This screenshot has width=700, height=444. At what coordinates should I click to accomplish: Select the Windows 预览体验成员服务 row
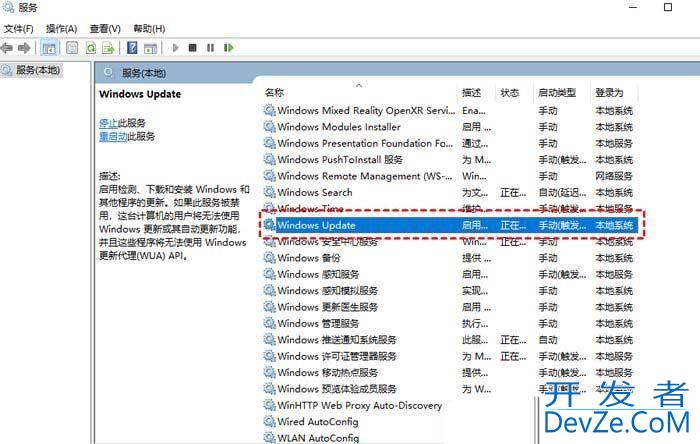448,389
